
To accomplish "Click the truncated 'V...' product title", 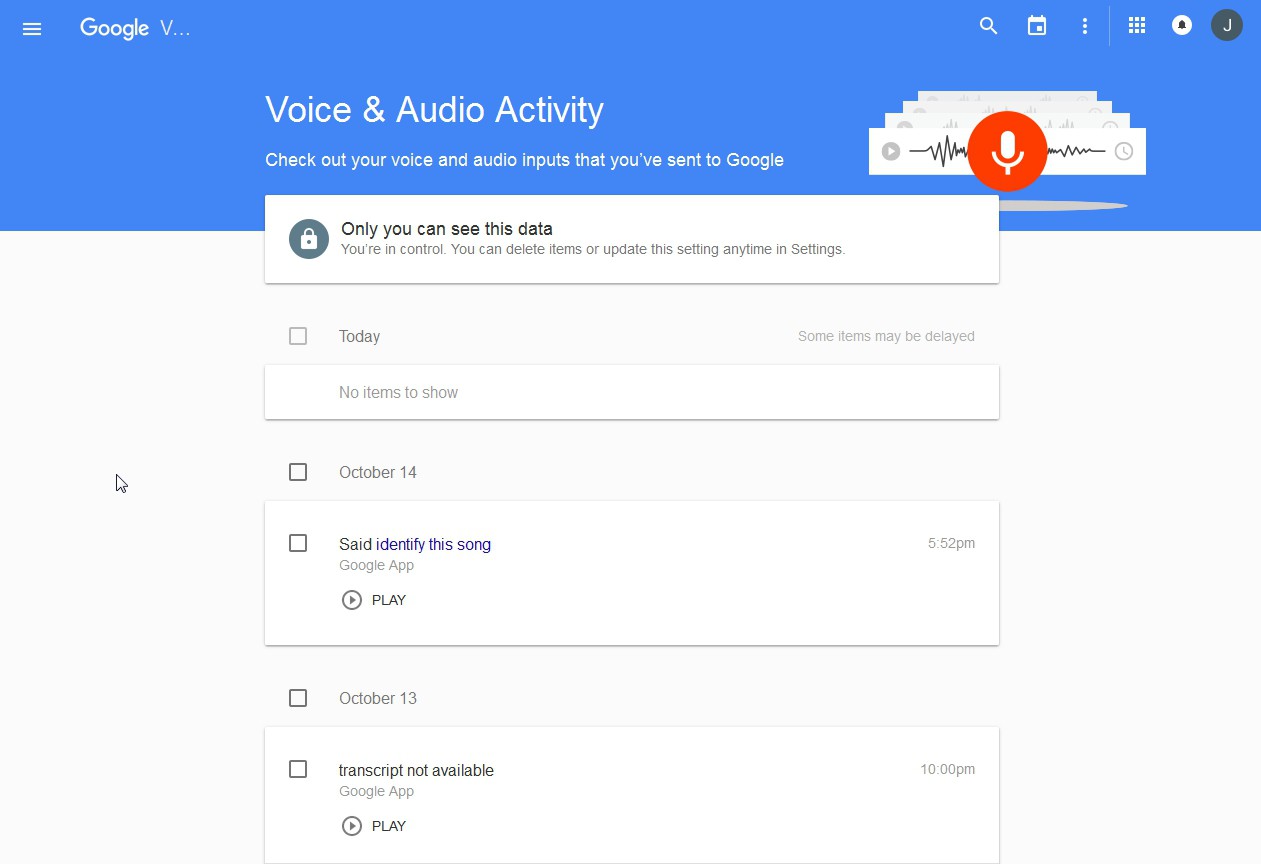I will pyautogui.click(x=175, y=28).
